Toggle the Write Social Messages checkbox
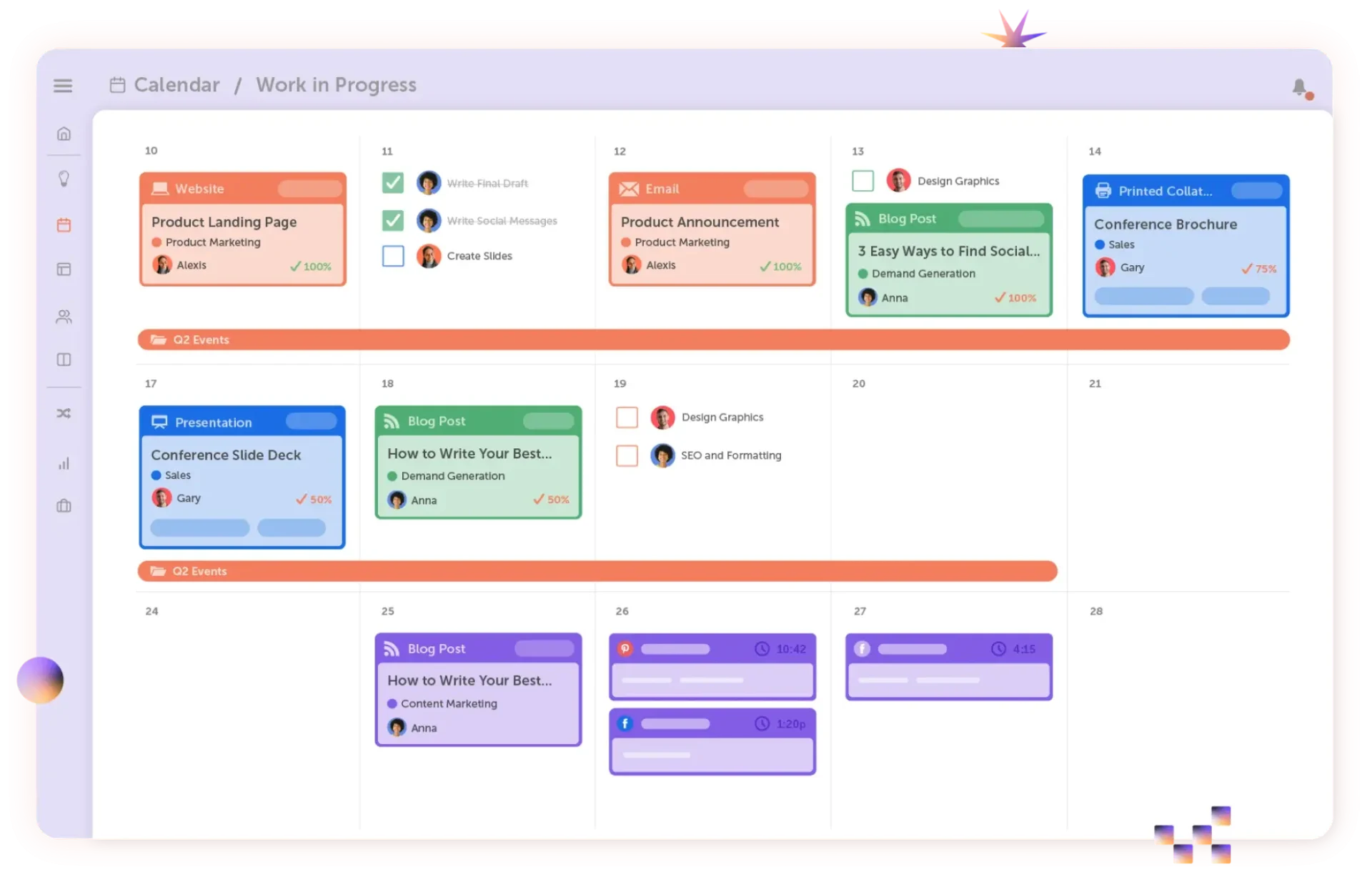Image resolution: width=1372 pixels, height=887 pixels. (392, 220)
